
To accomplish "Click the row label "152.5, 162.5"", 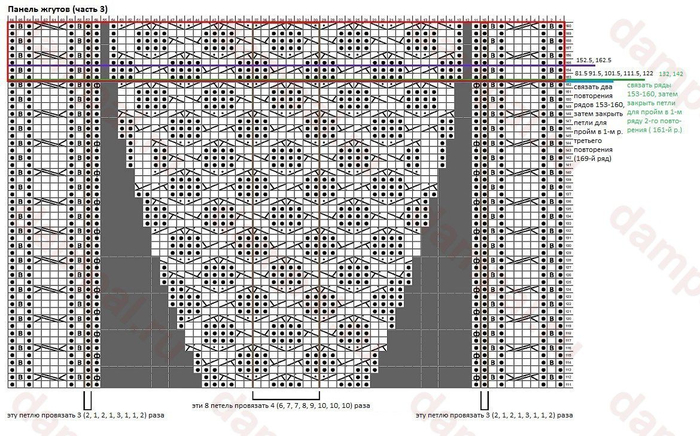I will [593, 60].
